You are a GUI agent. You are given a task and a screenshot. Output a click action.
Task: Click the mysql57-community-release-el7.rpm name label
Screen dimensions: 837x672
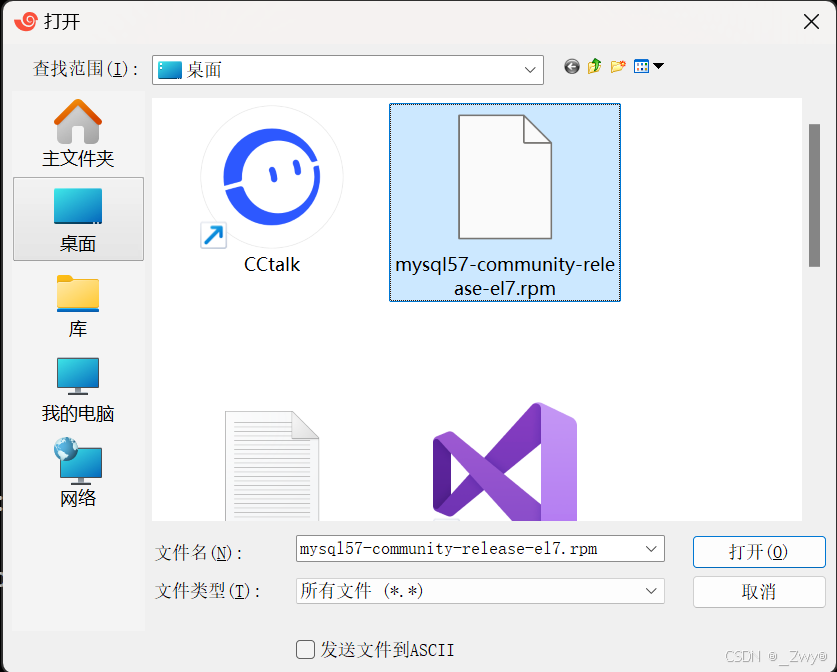coord(504,276)
